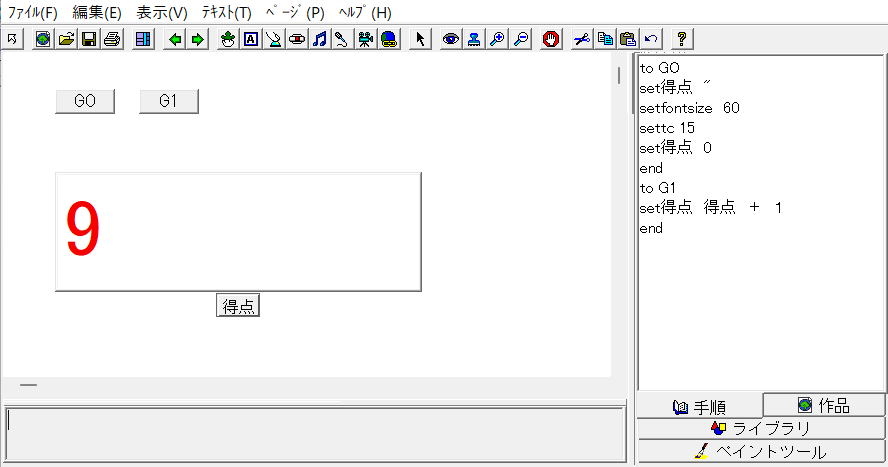888x467 pixels.
Task: Click the undo arrow icon
Action: coord(651,39)
